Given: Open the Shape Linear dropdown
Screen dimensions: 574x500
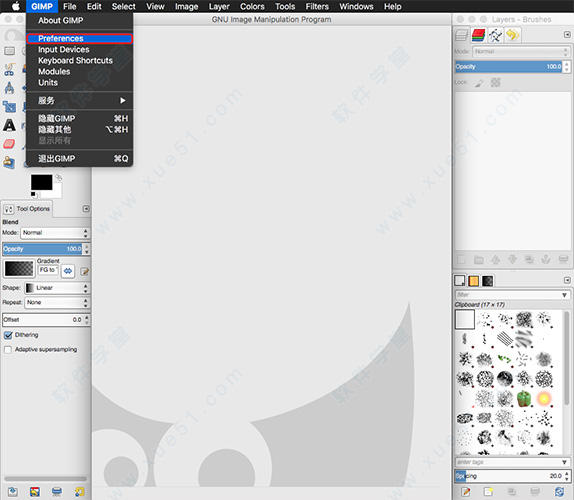Looking at the screenshot, I should pyautogui.click(x=57, y=288).
